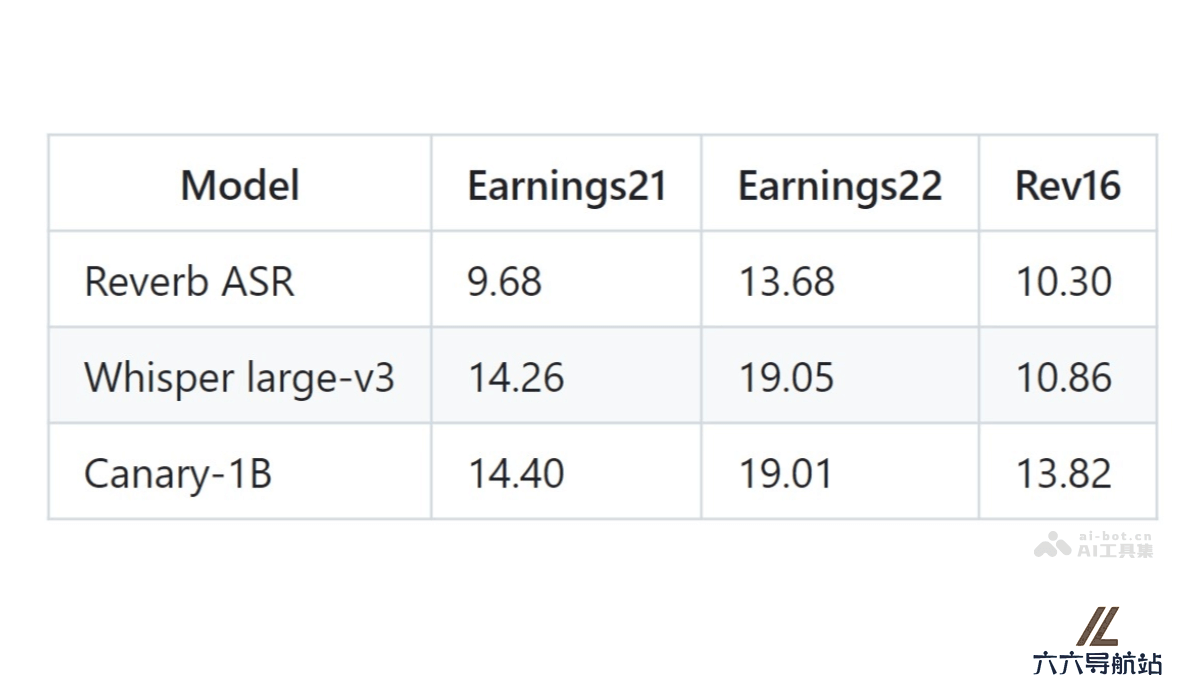
Task: Click the 13.82 cell for Canary-1B
Action: [x=1064, y=473]
